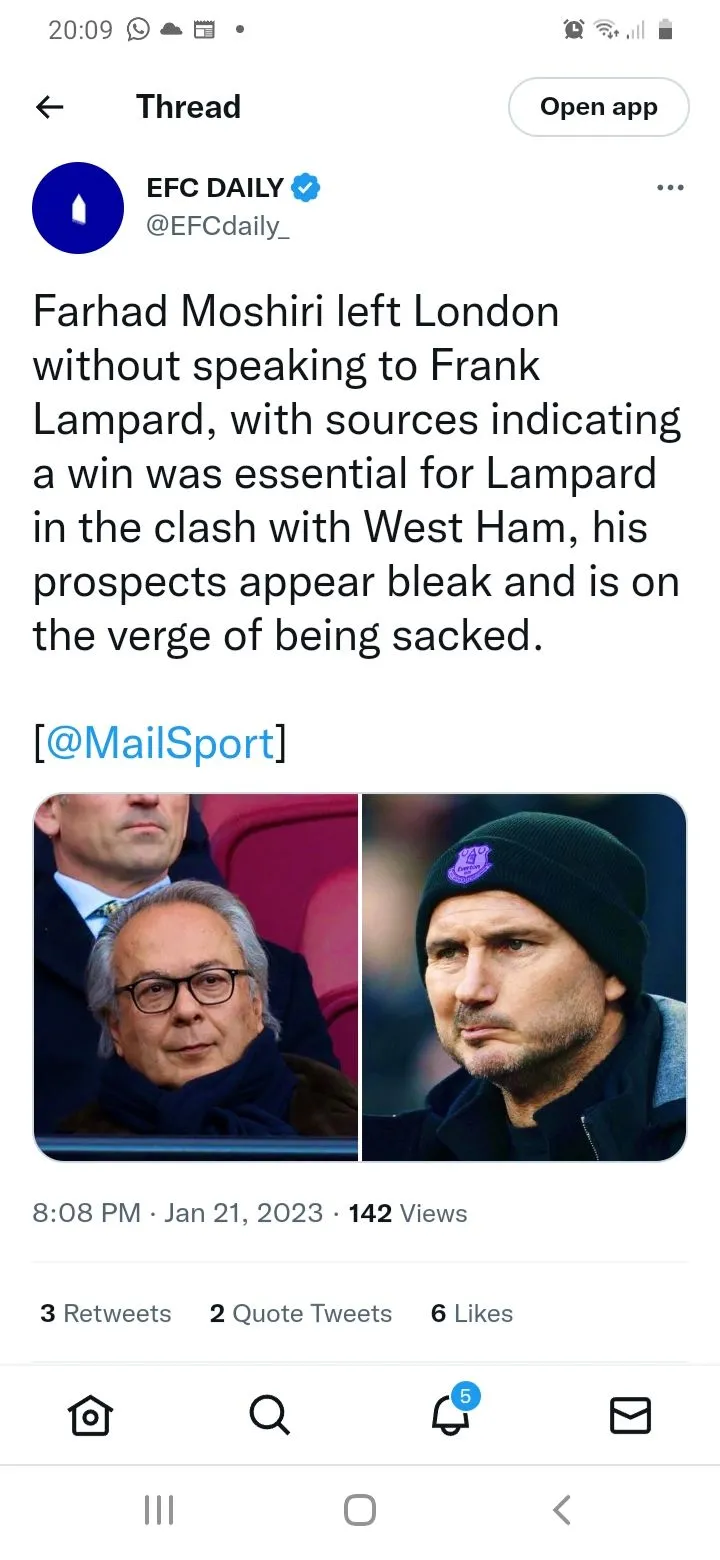
Task: View the 3 Retweets list
Action: (106, 1313)
